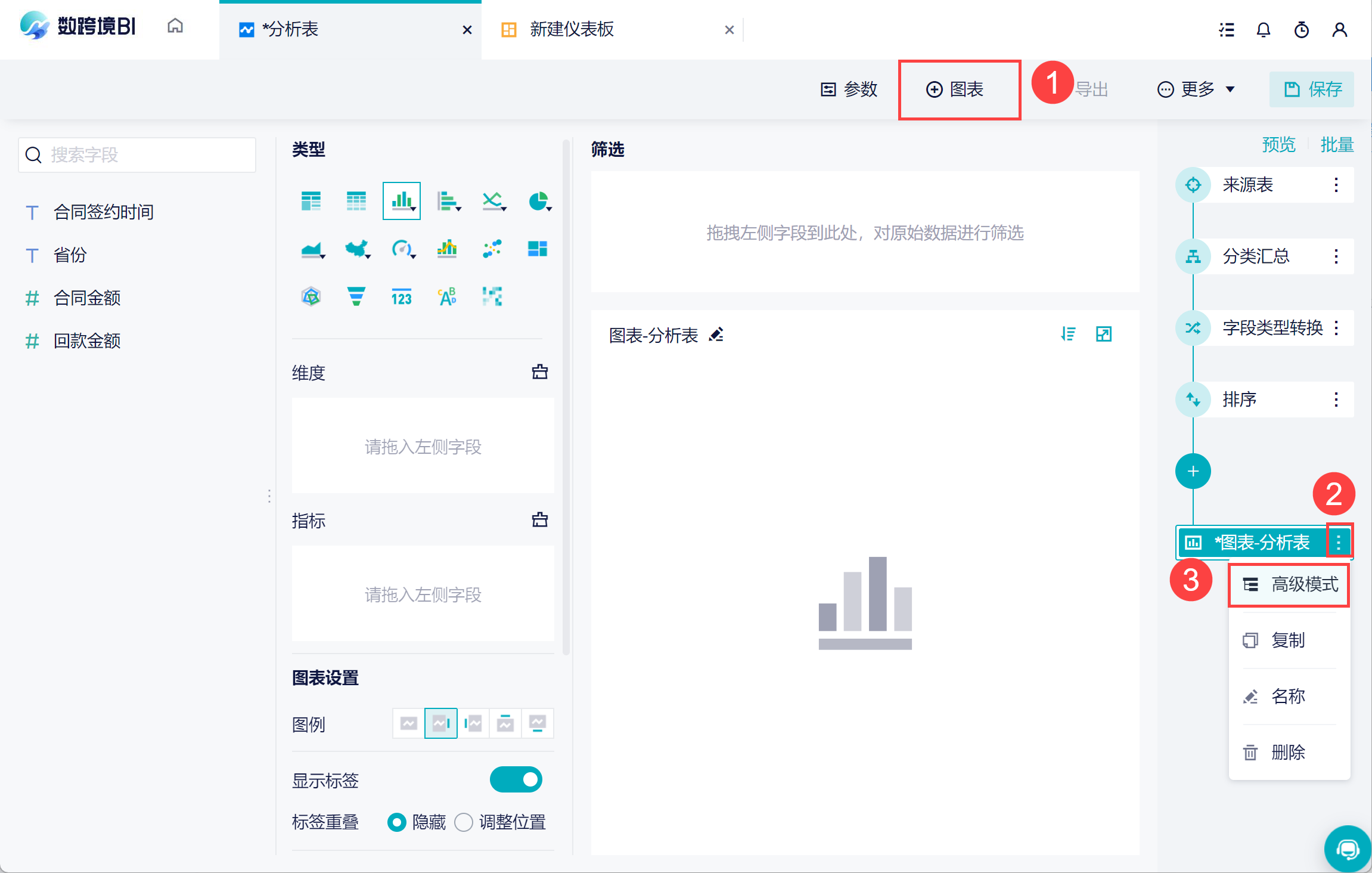Click the 预览 link

1278,144
